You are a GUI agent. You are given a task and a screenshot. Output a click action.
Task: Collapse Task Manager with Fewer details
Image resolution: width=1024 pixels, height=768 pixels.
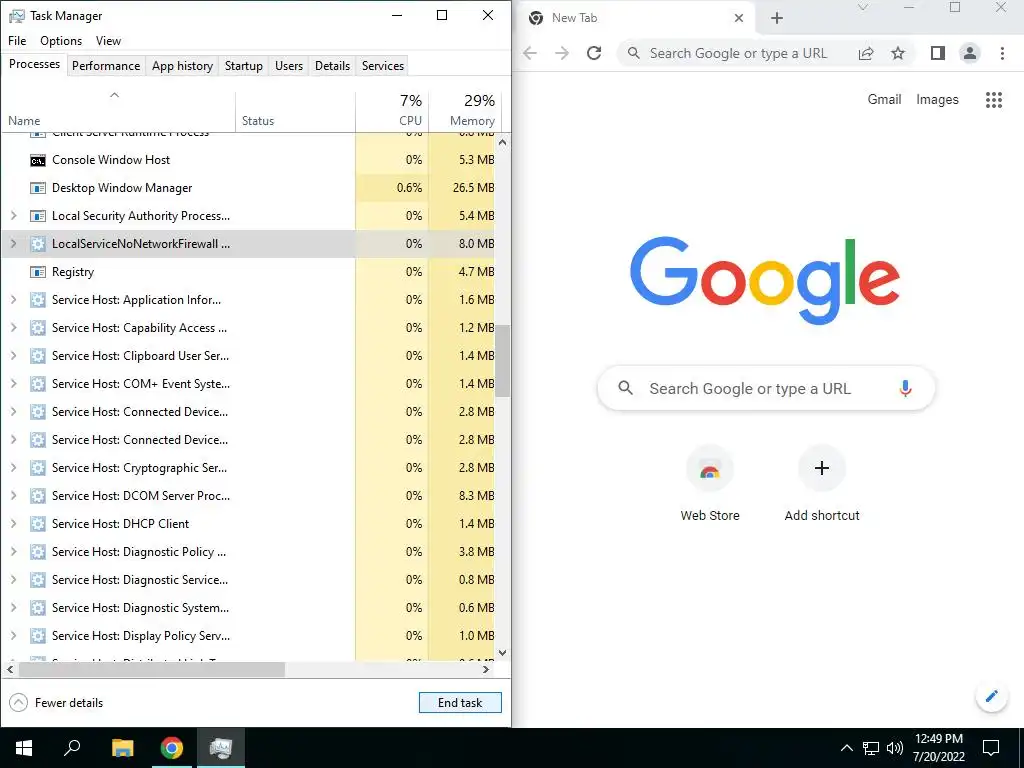click(x=56, y=703)
